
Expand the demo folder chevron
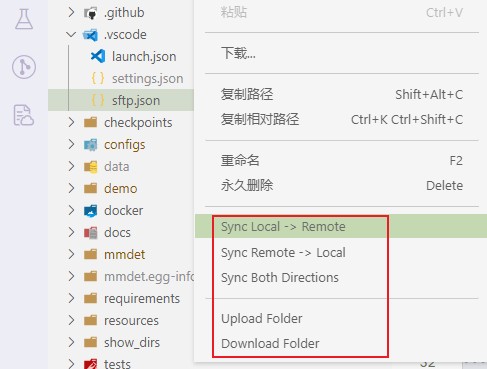coord(71,188)
